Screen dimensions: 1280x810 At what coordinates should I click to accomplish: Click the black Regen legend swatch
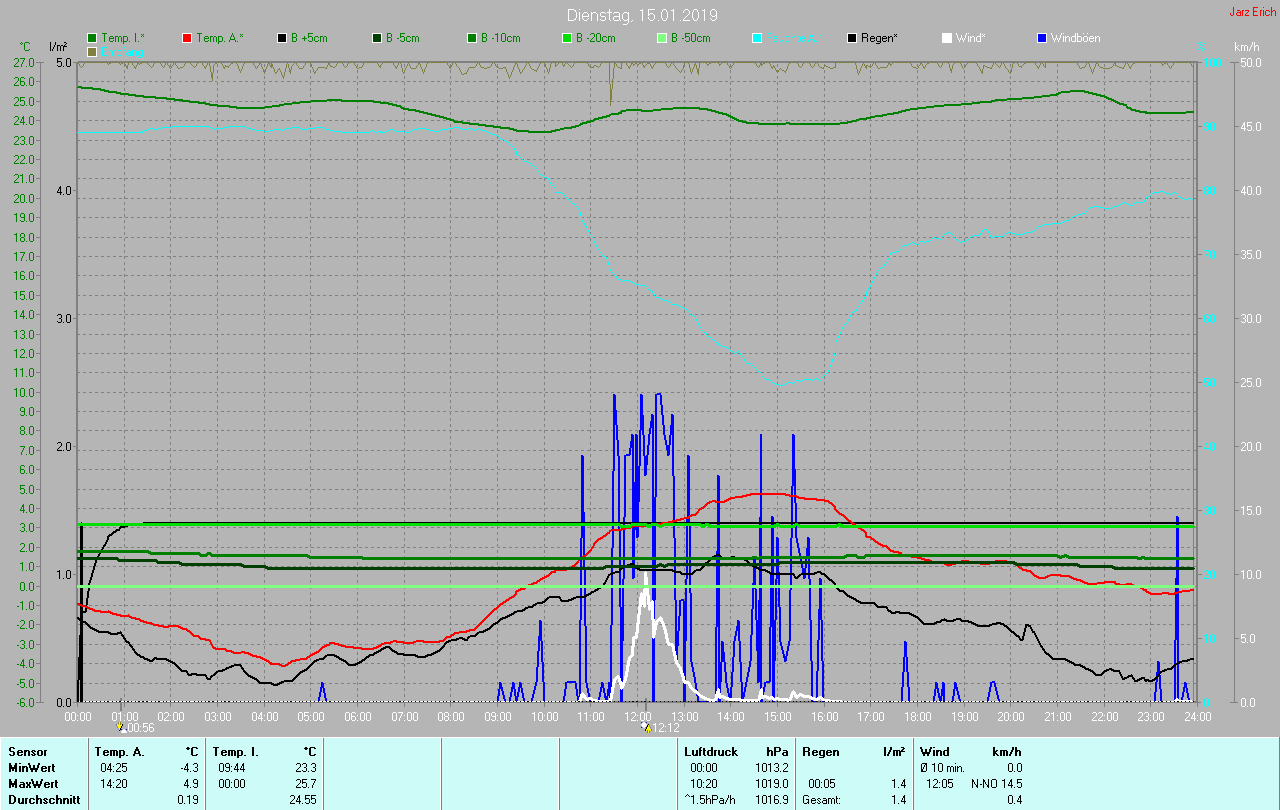click(x=852, y=38)
